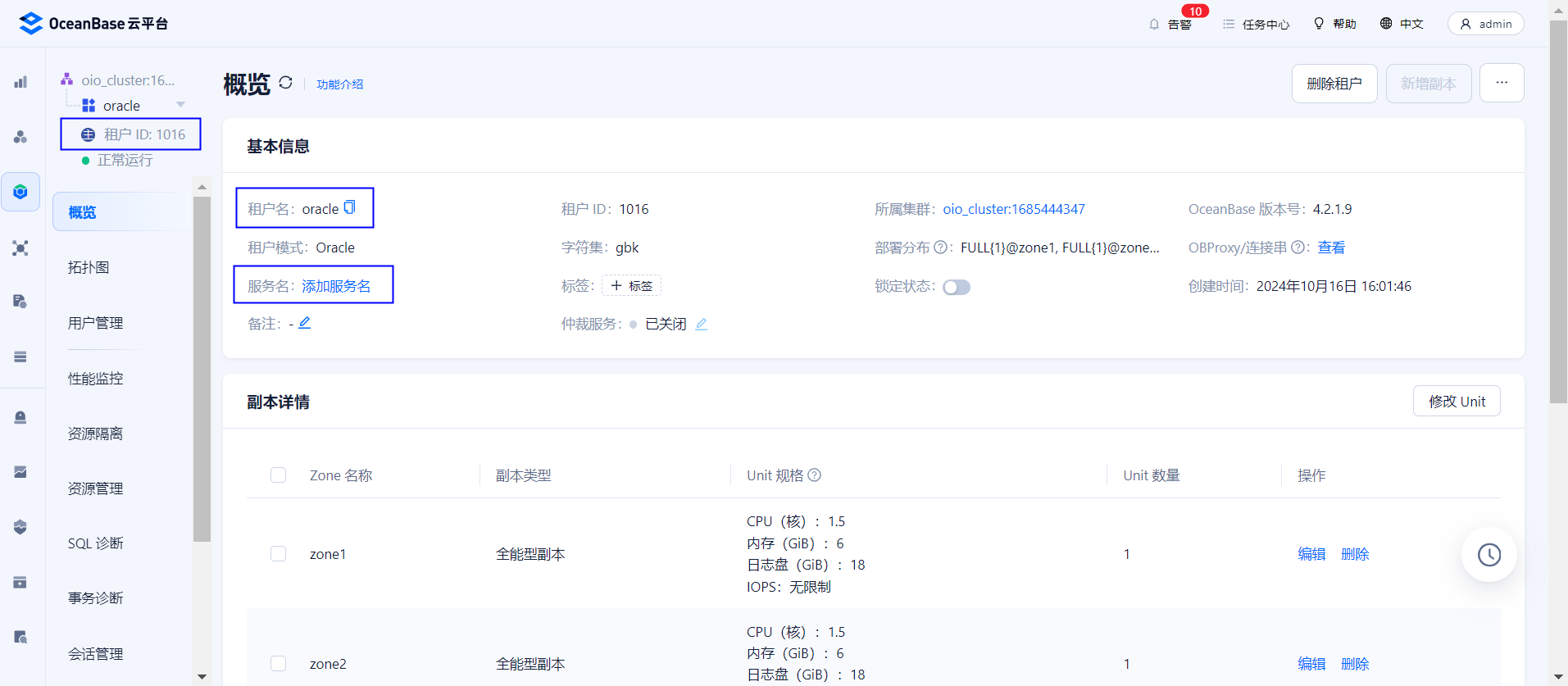Click the 租户 ID: 1016 text in sidebar
The height and width of the screenshot is (686, 1568).
click(144, 134)
